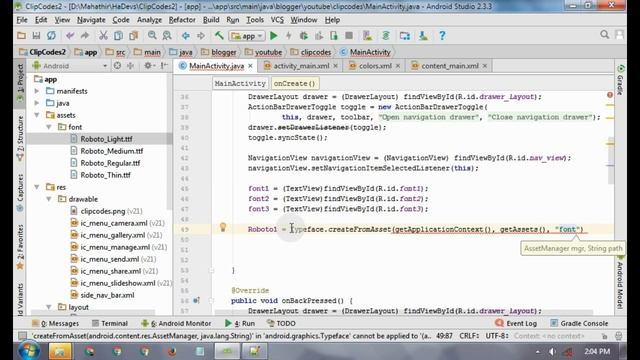Open the Gradle Console
This screenshot has width=640, height=360.
coord(579,323)
